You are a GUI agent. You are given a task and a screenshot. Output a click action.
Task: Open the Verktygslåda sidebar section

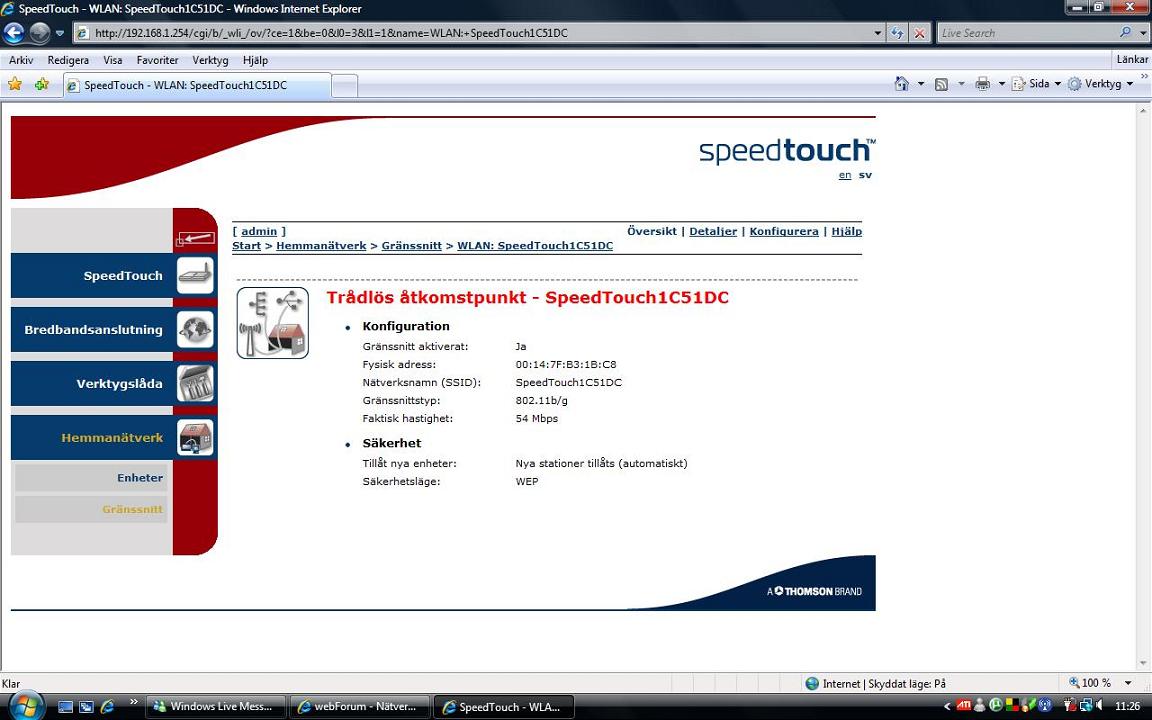pyautogui.click(x=93, y=384)
